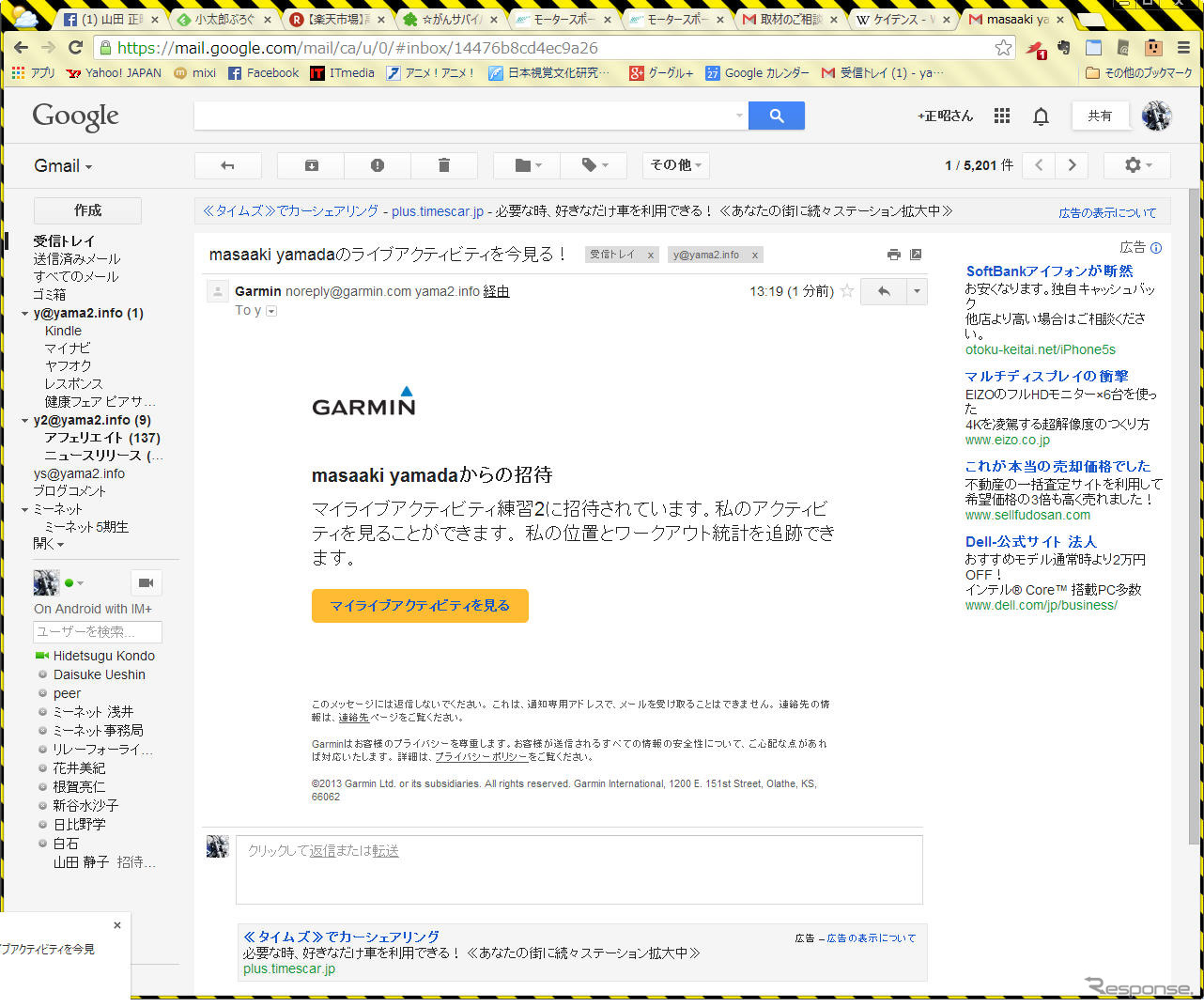The image size is (1204, 1007).
Task: Open the Chrome hamburger menu
Action: (1184, 47)
